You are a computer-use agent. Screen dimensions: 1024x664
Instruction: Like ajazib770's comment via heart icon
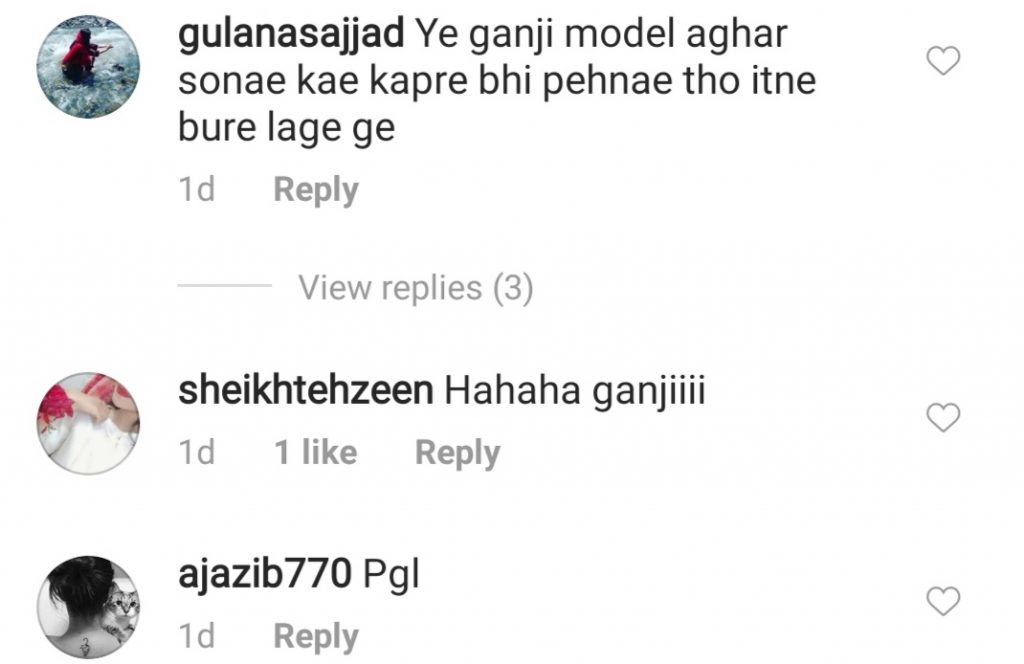click(943, 601)
